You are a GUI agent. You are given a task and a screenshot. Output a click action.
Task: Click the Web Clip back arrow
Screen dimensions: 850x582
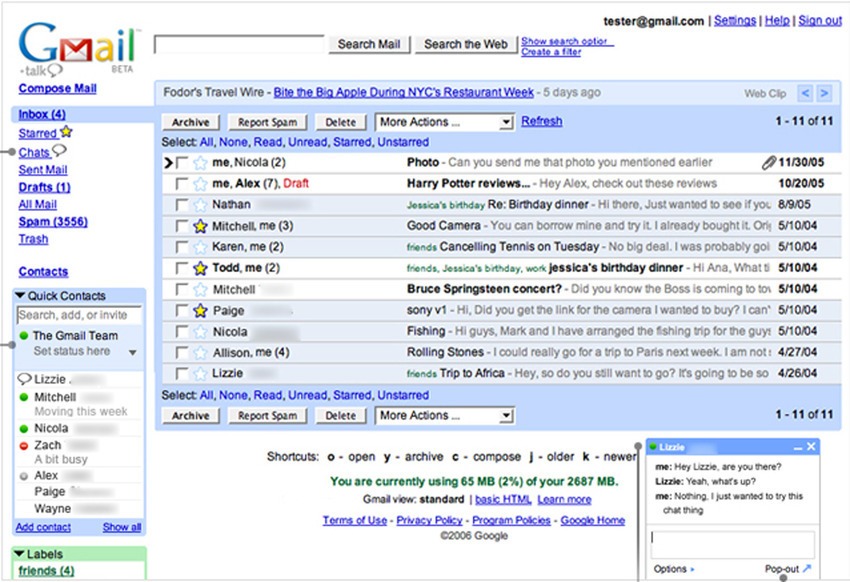[x=804, y=91]
